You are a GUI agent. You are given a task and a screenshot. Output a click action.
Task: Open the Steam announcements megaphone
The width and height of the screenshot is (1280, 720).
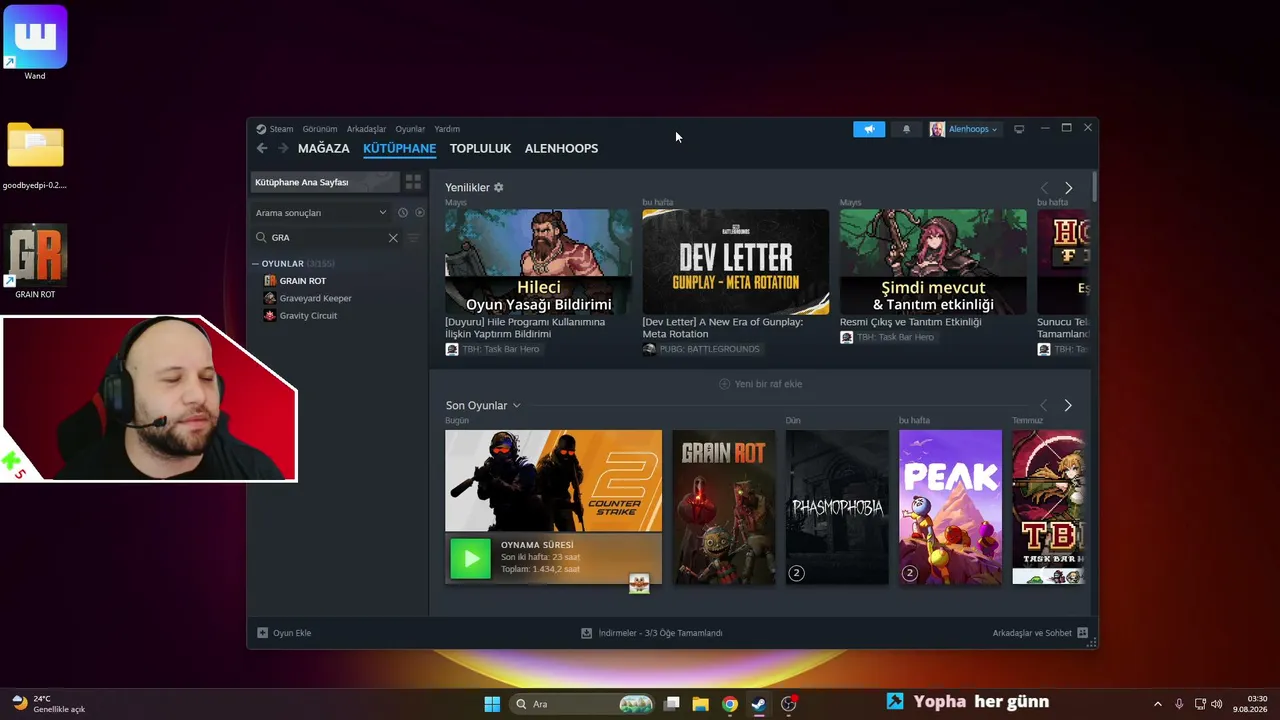869,129
